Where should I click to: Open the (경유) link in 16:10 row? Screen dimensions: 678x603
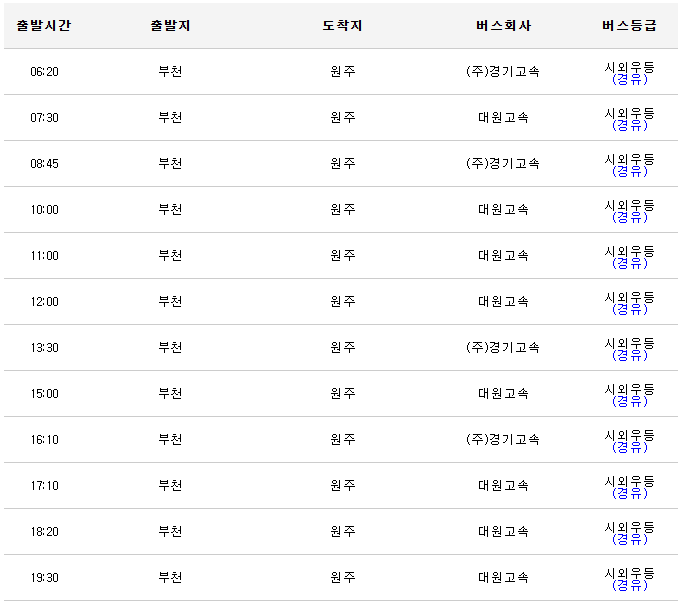click(630, 447)
